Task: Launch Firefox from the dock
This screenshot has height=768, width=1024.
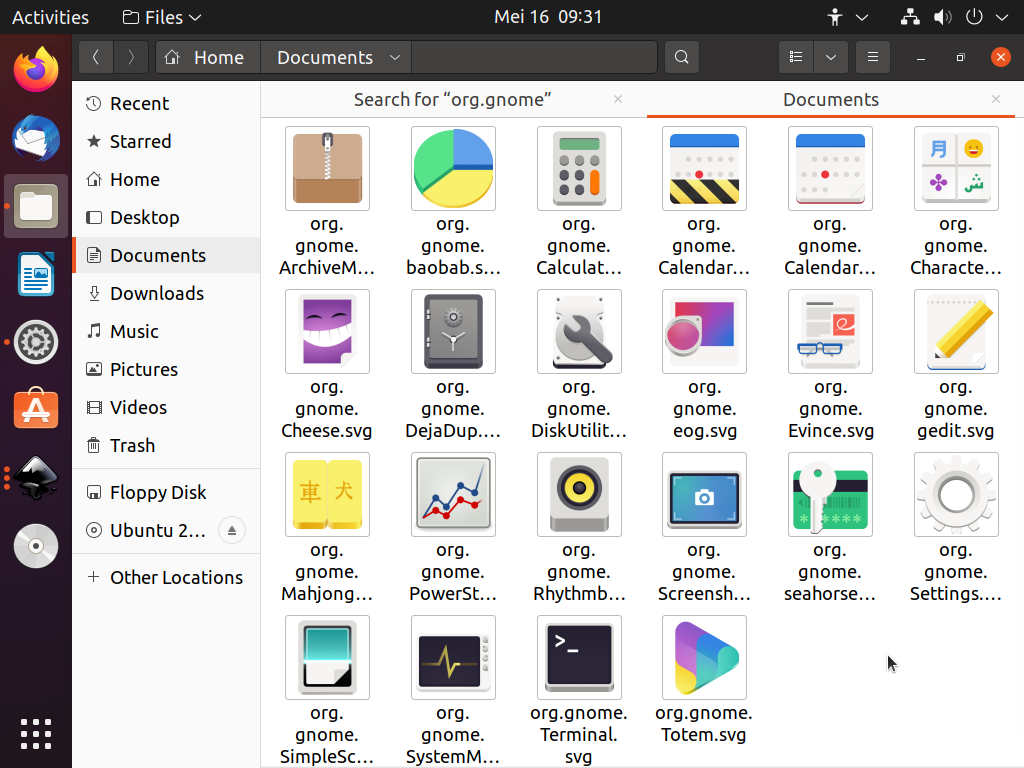Action: [36, 69]
